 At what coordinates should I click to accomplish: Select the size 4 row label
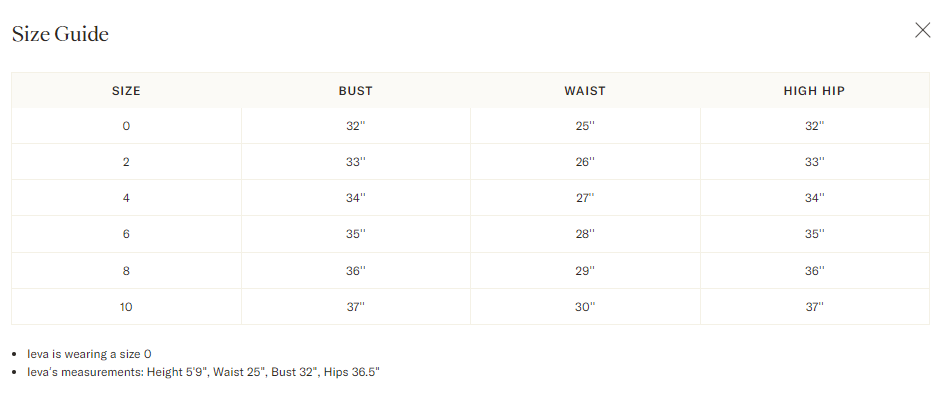point(126,198)
